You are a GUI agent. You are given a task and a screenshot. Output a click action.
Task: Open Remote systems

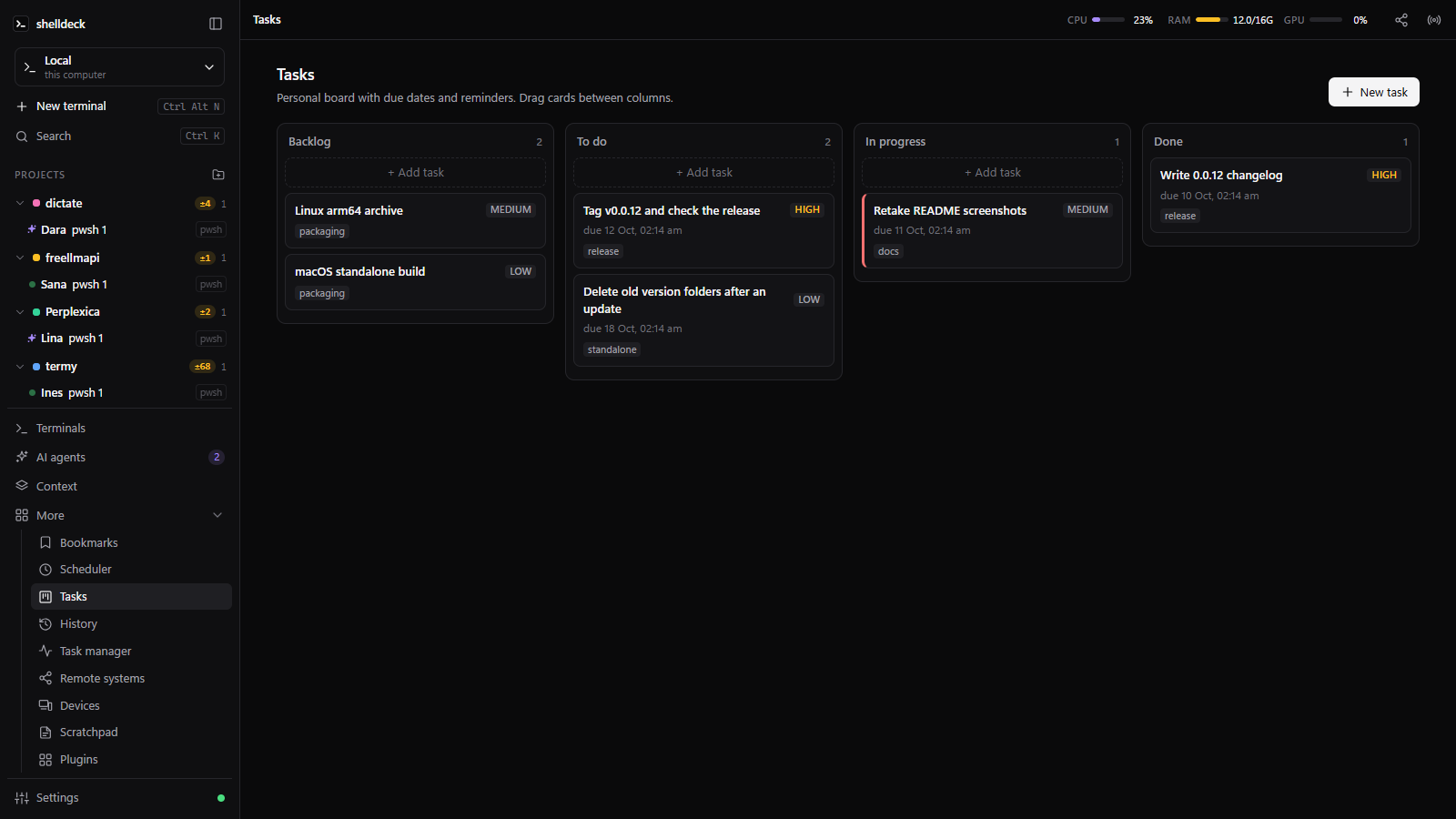click(131, 679)
